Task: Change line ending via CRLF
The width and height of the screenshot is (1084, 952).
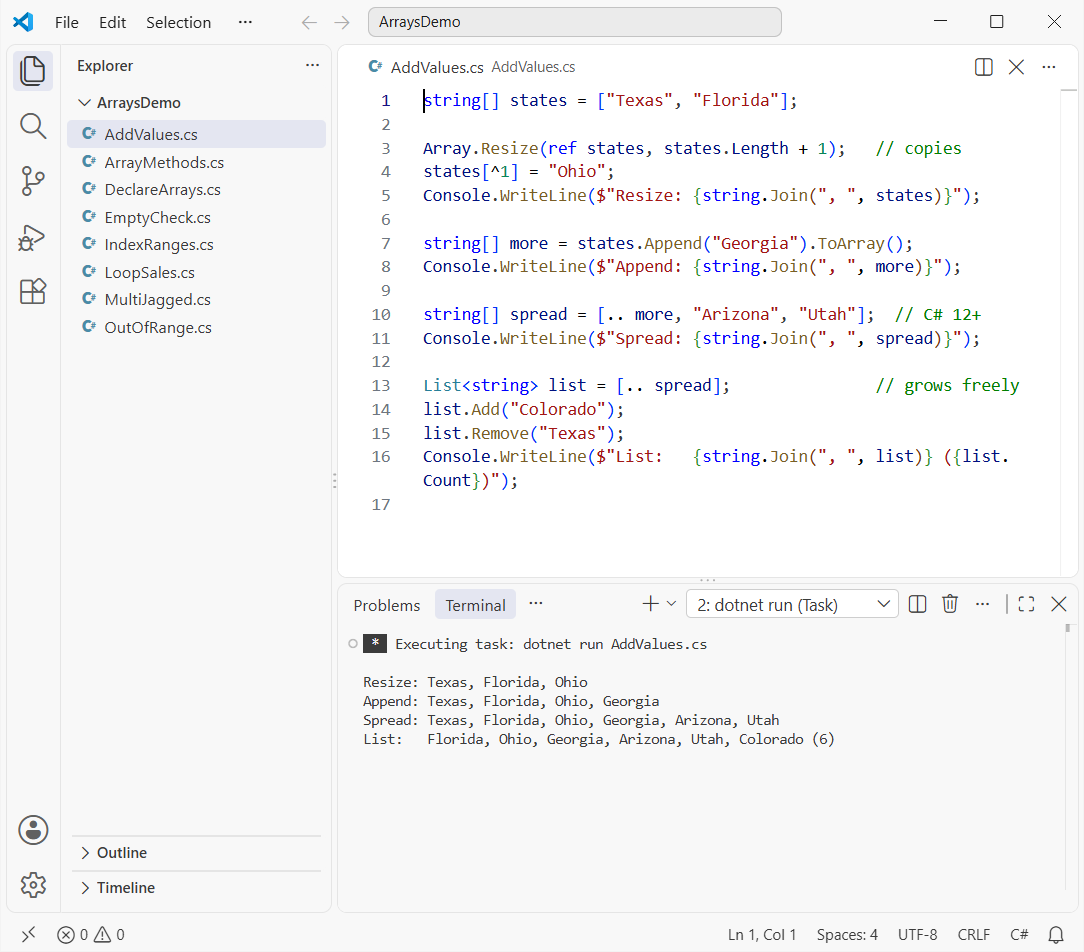Action: (973, 935)
